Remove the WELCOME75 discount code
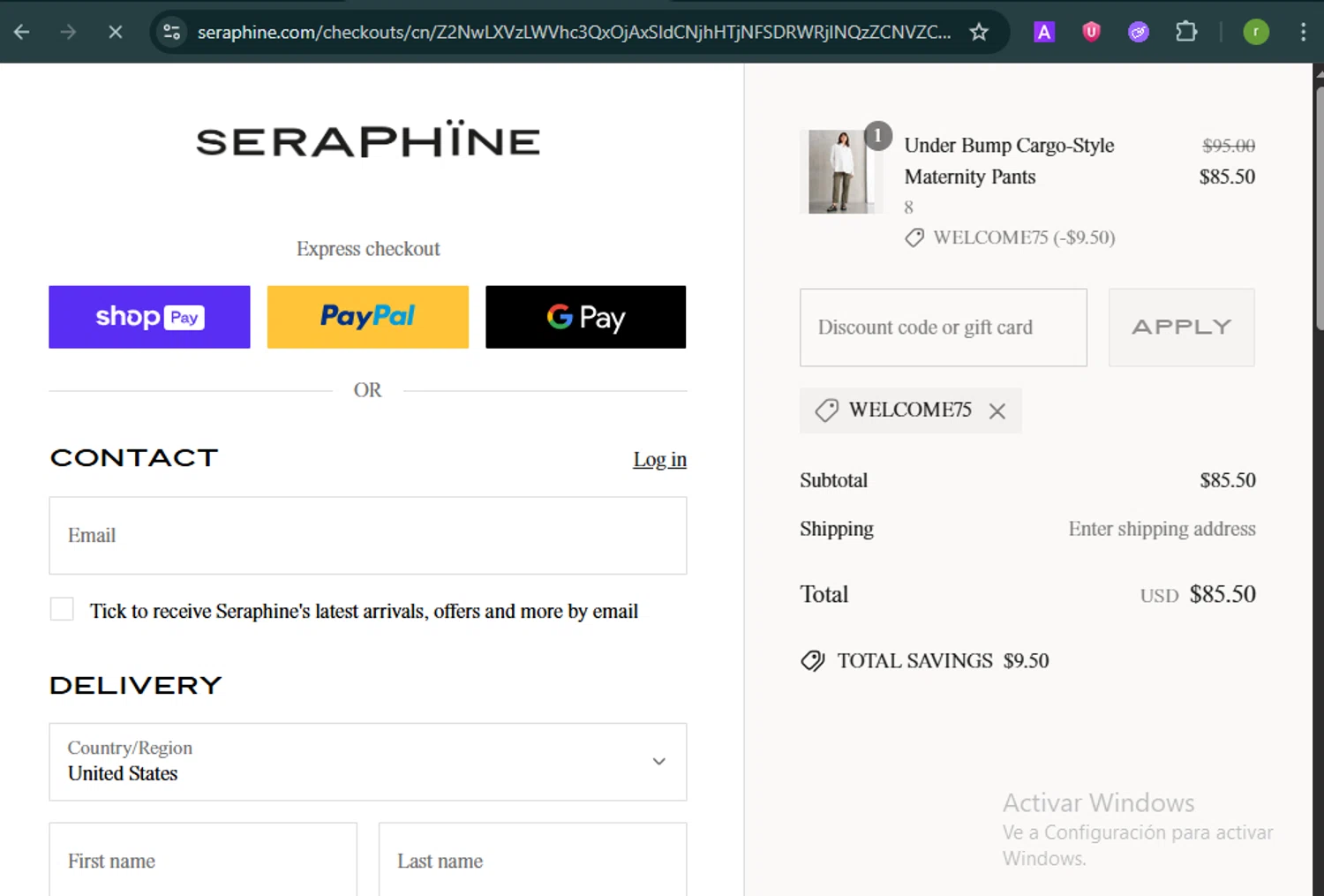 pos(997,411)
